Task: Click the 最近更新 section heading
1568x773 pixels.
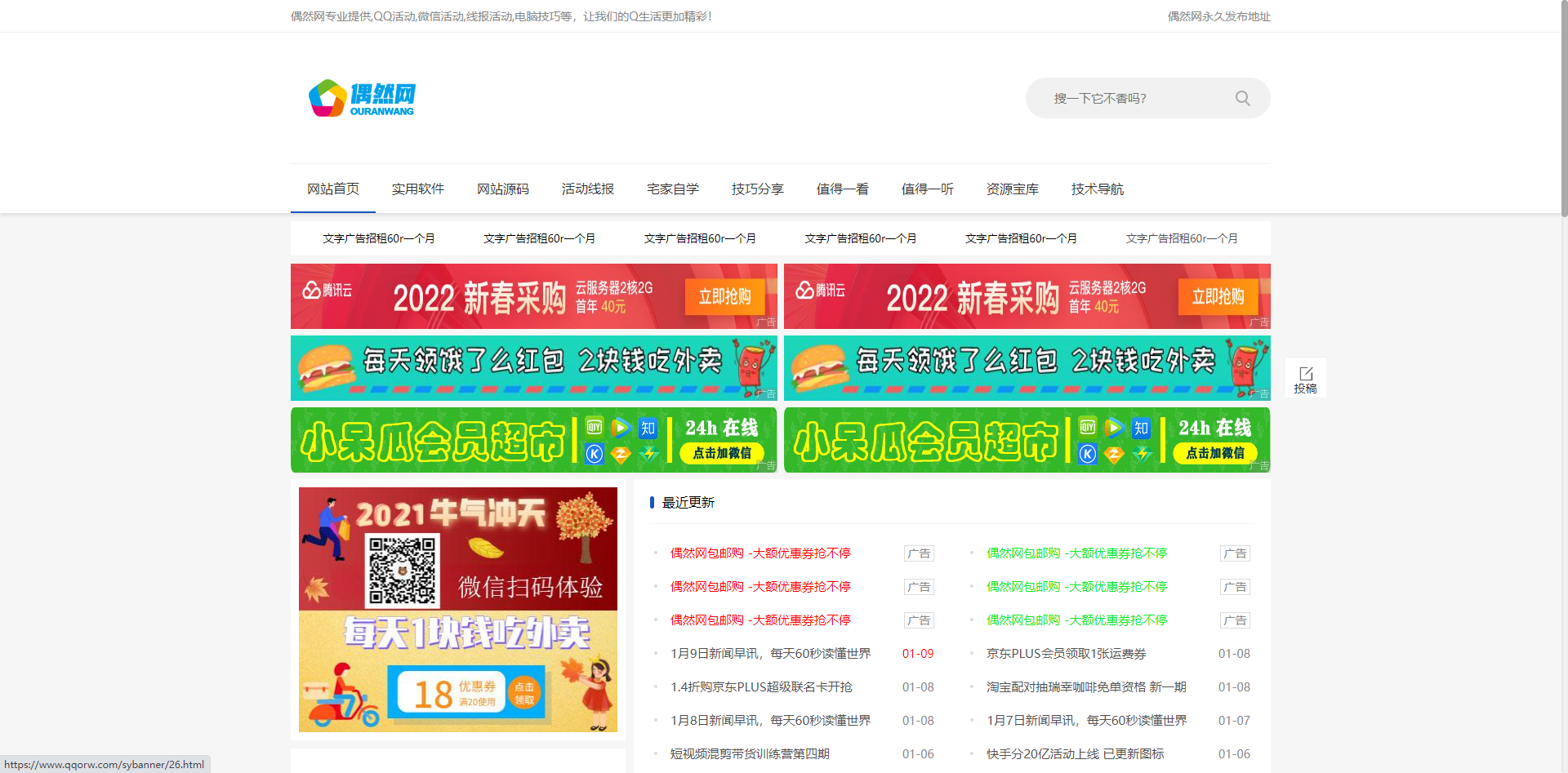Action: click(688, 503)
